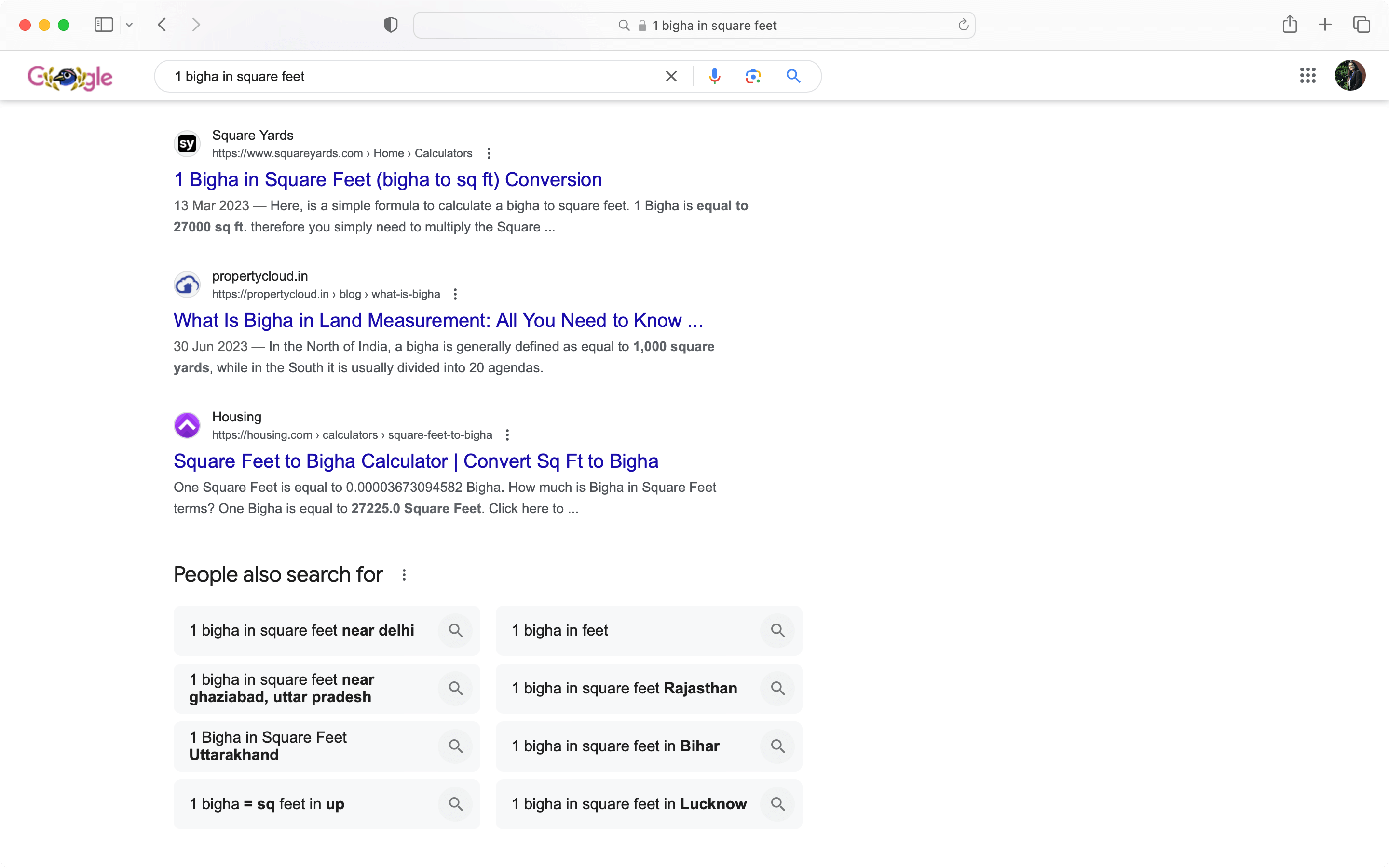Open more options for propertycloud.in result

point(455,294)
